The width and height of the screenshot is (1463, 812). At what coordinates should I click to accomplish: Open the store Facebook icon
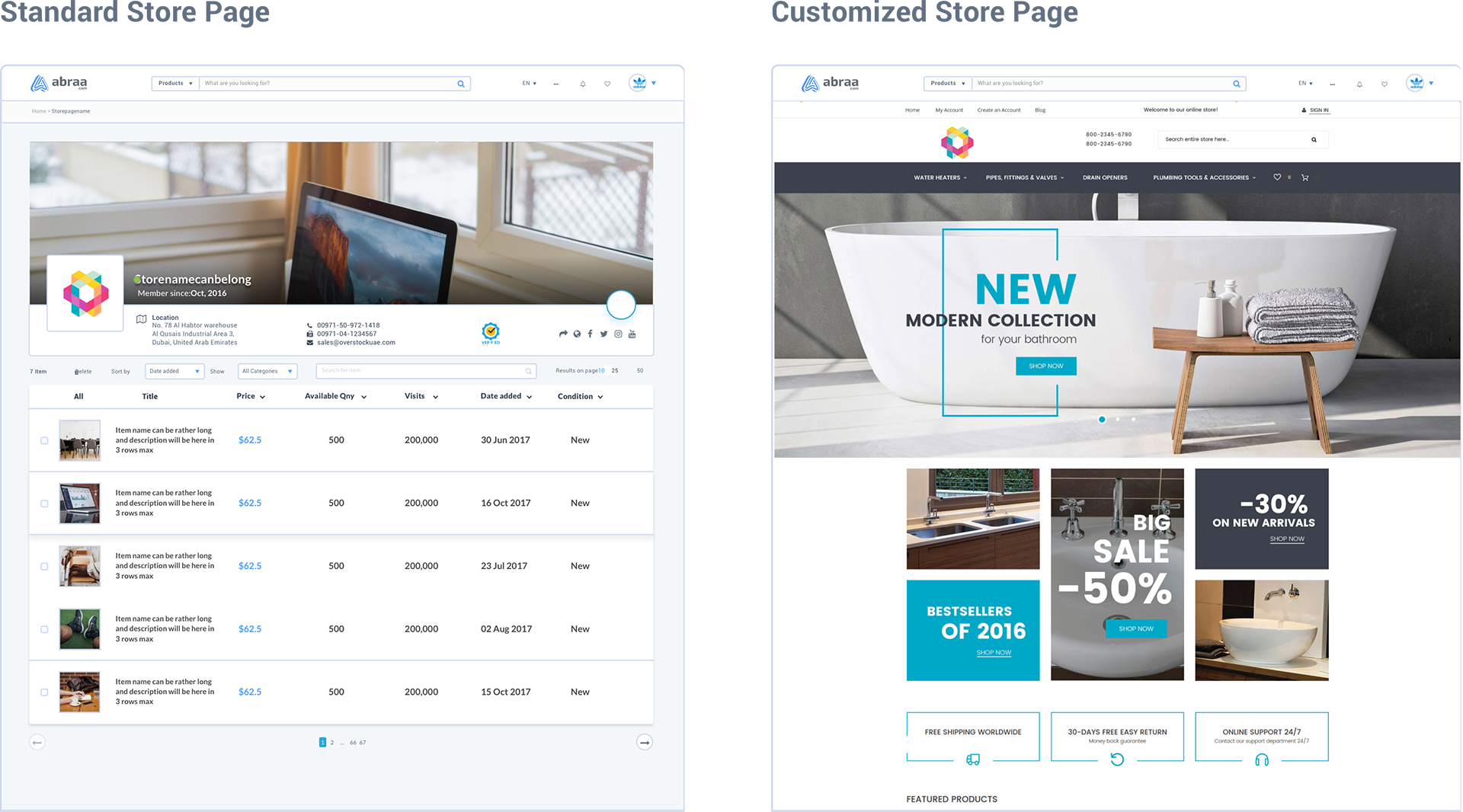tap(590, 334)
